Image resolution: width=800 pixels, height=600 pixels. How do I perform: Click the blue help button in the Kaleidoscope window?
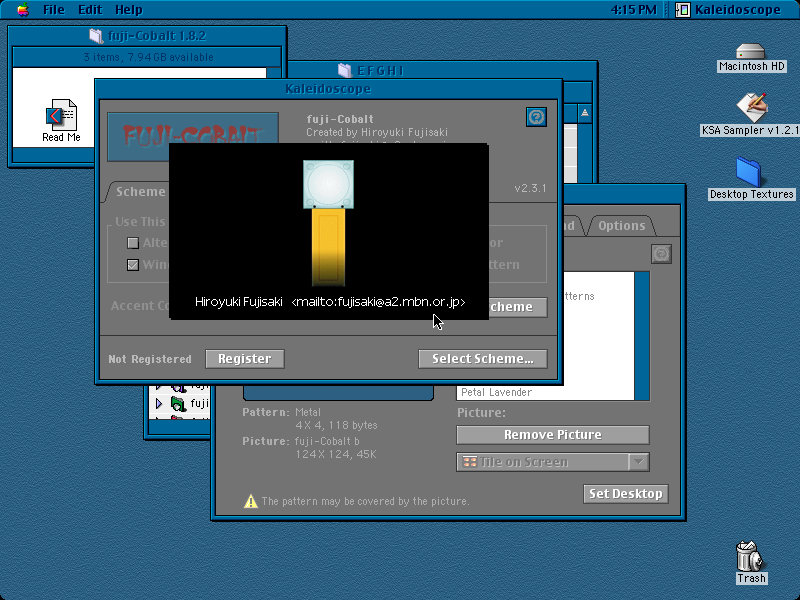pyautogui.click(x=536, y=117)
